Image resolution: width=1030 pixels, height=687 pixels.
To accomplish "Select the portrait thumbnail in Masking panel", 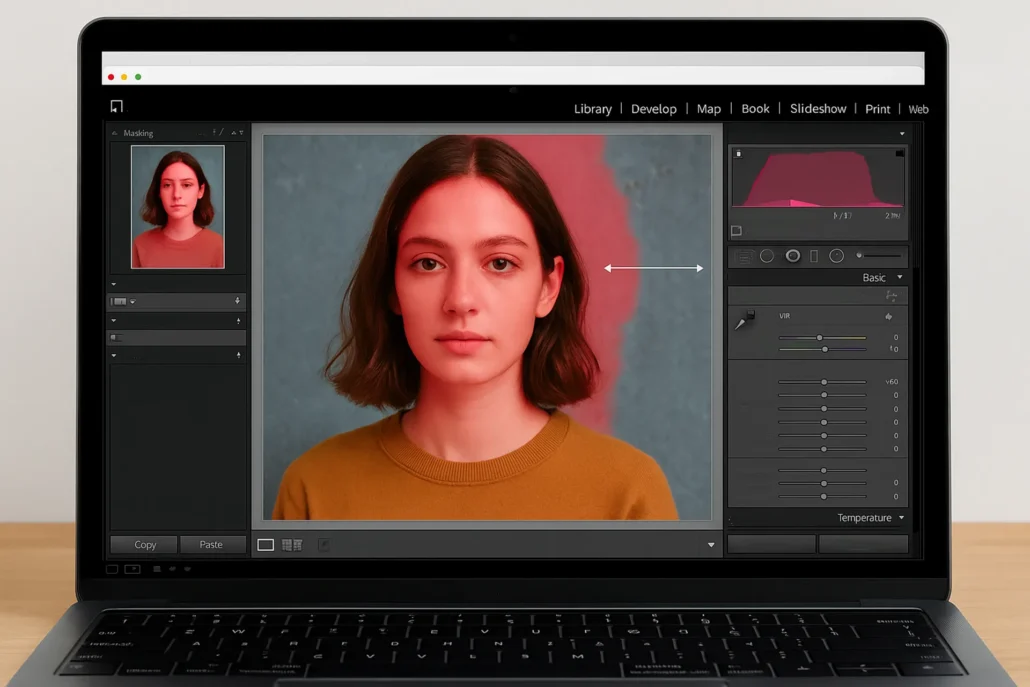I will tap(177, 205).
